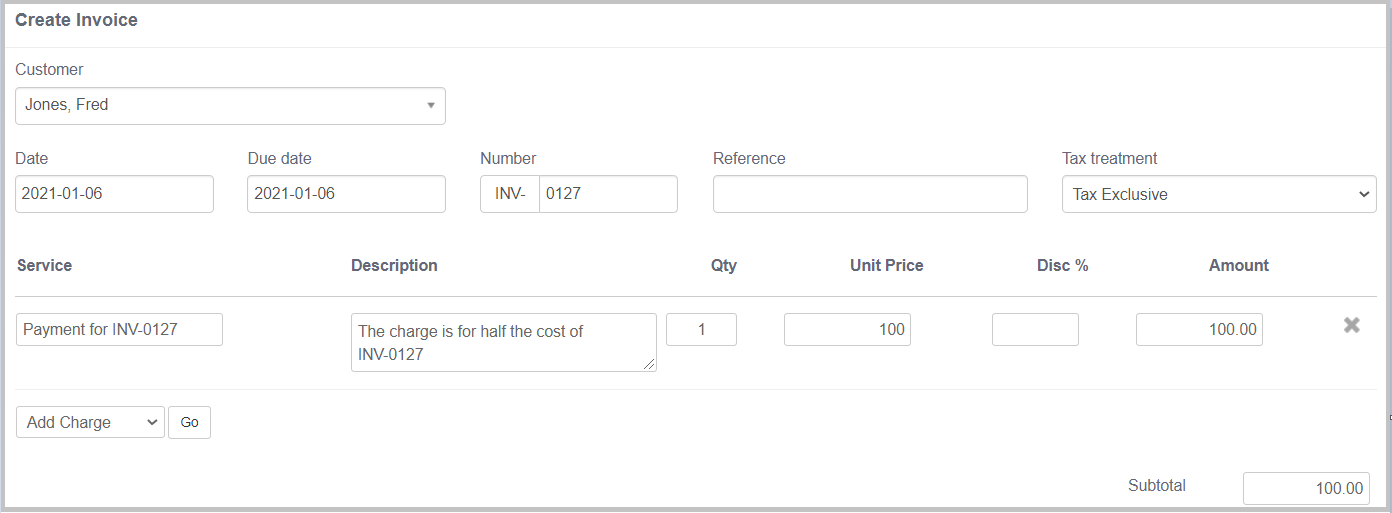Focus the empty Disc % field

pyautogui.click(x=1035, y=329)
